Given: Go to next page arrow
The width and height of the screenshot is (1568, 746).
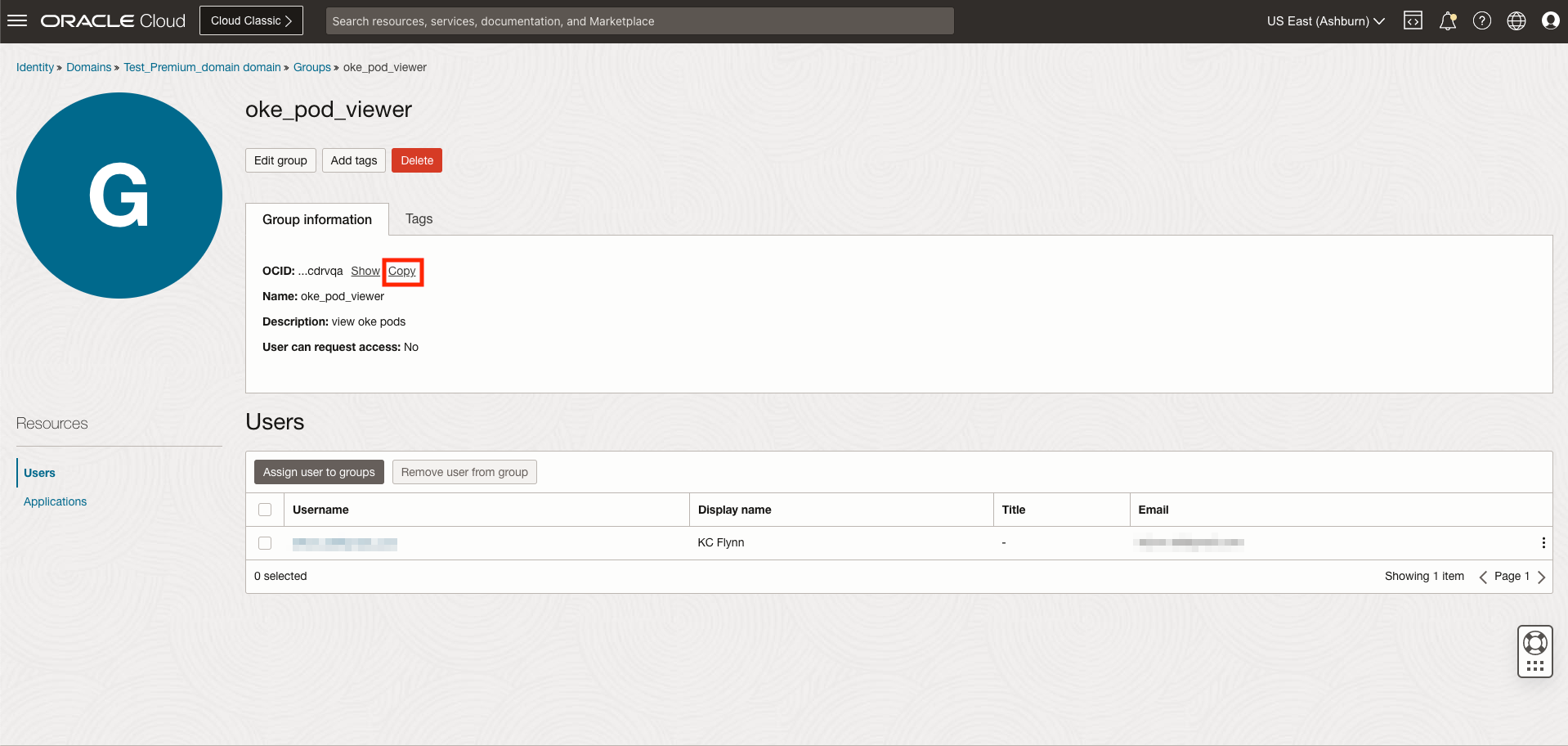Looking at the screenshot, I should [1541, 577].
